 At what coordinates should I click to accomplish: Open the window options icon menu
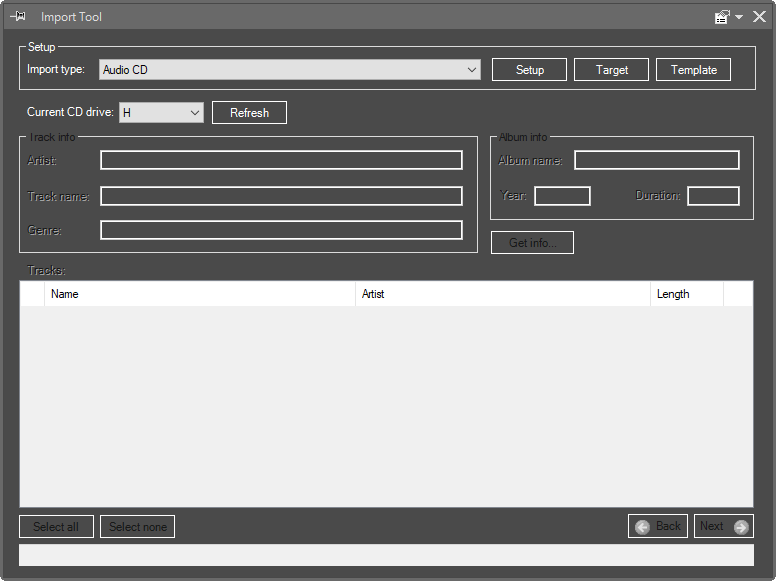click(722, 17)
